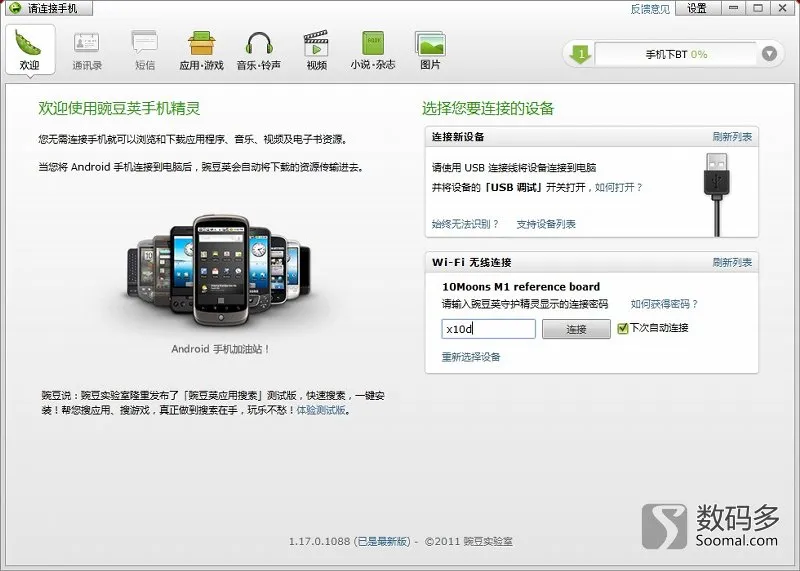Click the Android 手机加油站！ caption
Image resolution: width=800 pixels, height=571 pixels.
220,349
